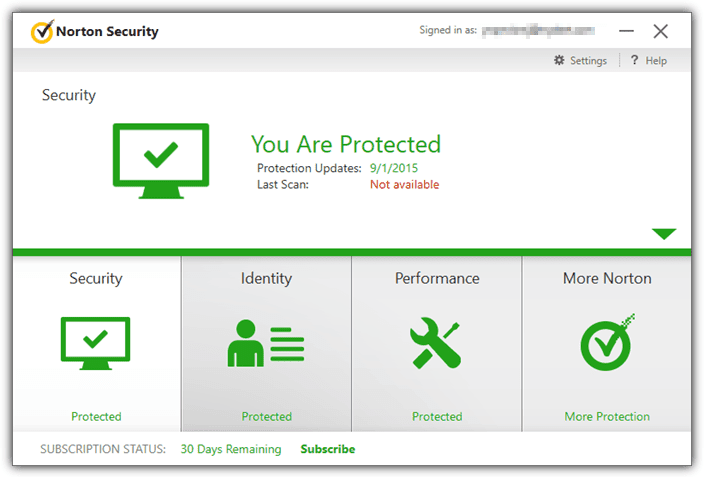Click Protected status under Performance
This screenshot has height=477, width=704.
coord(437,416)
